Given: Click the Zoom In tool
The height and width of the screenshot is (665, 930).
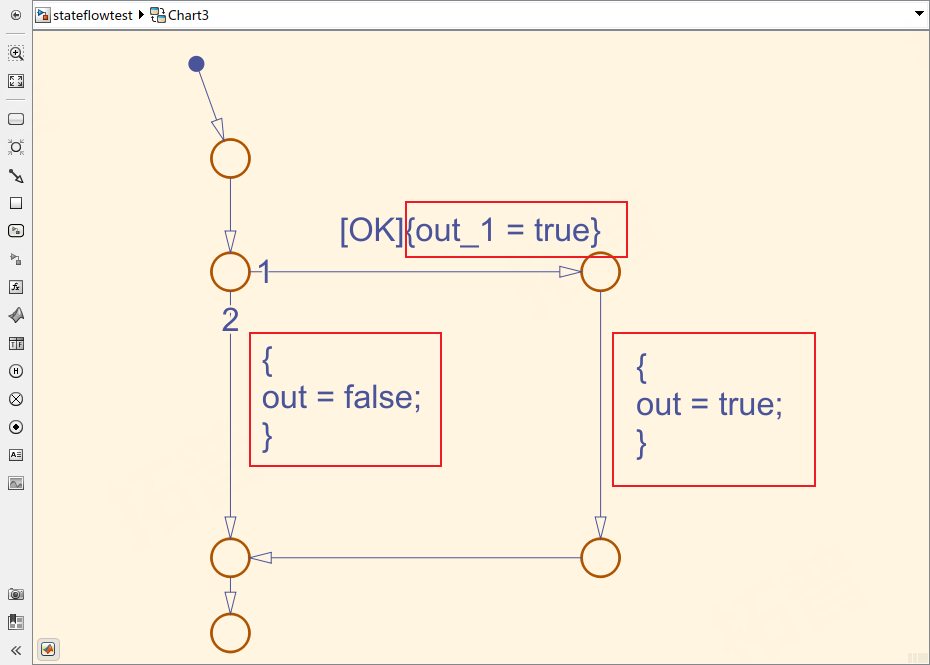Looking at the screenshot, I should tap(16, 53).
